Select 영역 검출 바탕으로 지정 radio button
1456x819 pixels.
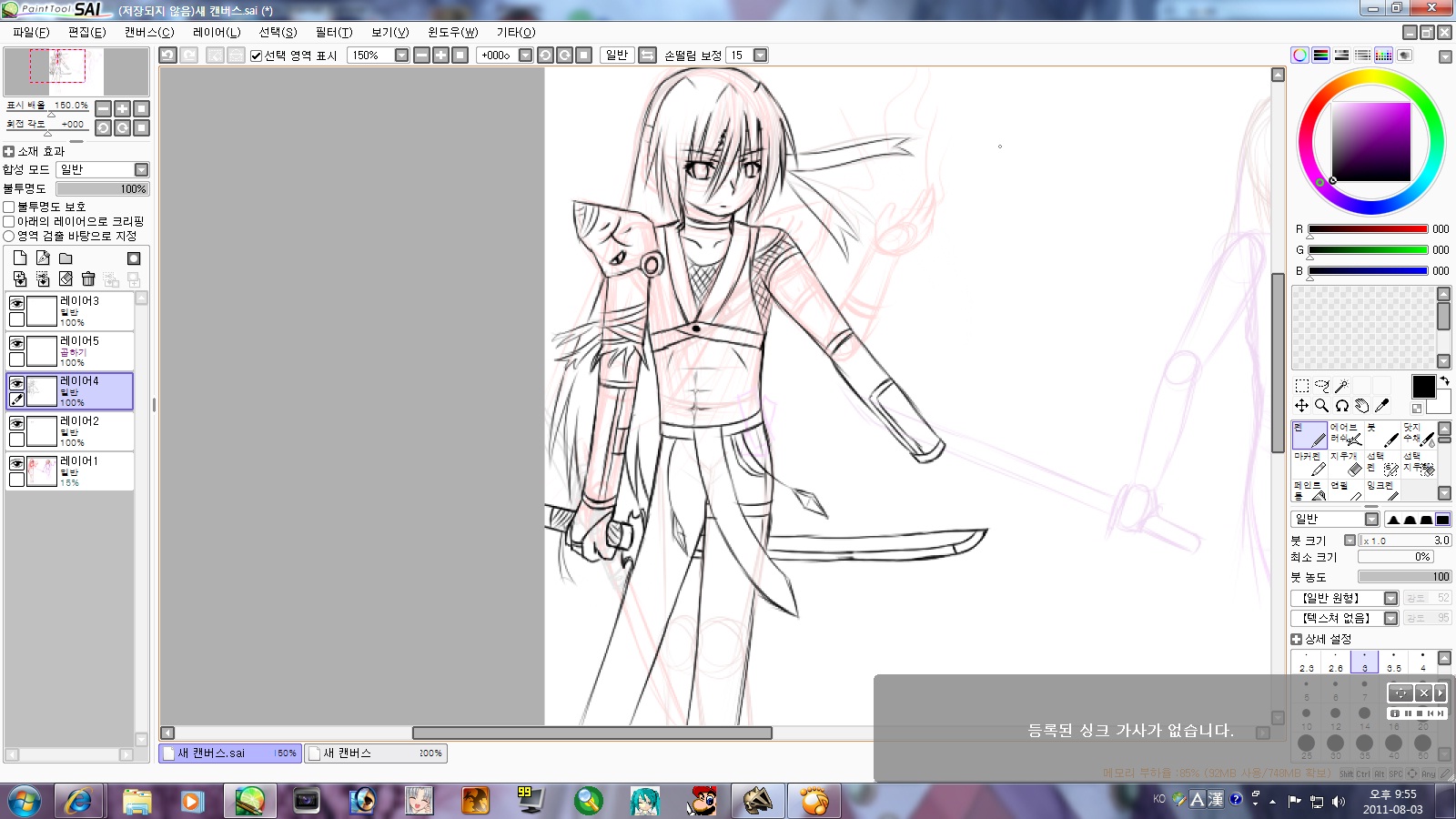(9, 236)
